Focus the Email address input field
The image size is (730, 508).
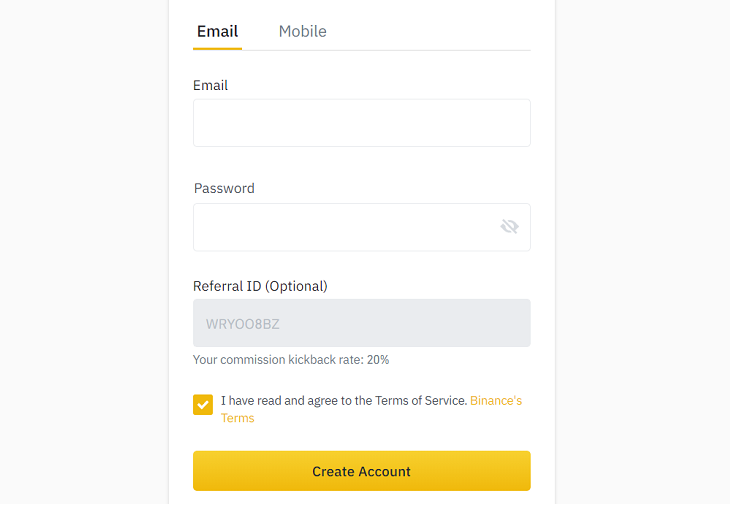[362, 123]
